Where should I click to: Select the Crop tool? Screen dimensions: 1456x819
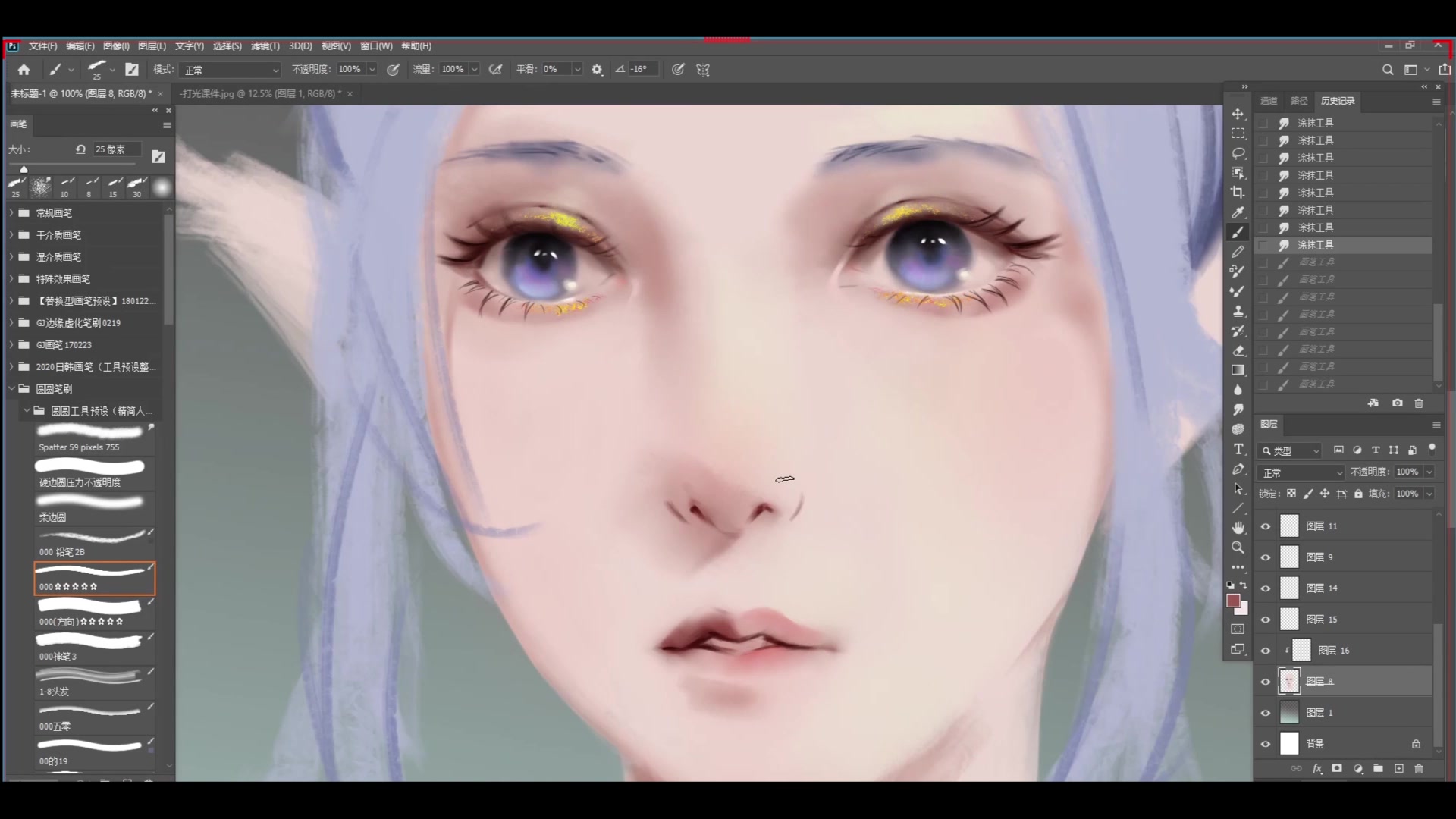(x=1238, y=193)
